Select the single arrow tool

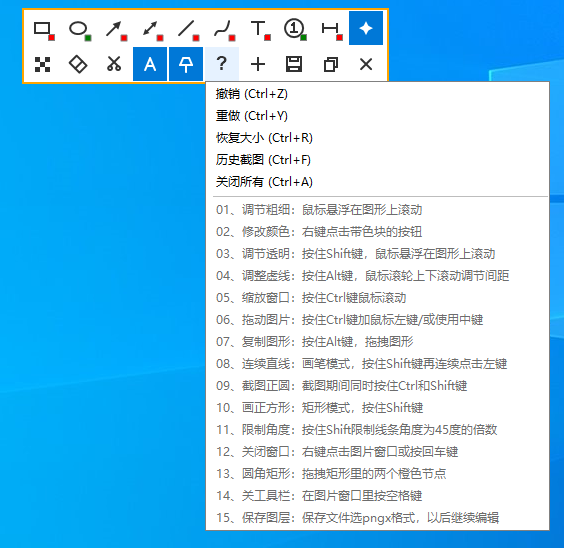pyautogui.click(x=114, y=28)
